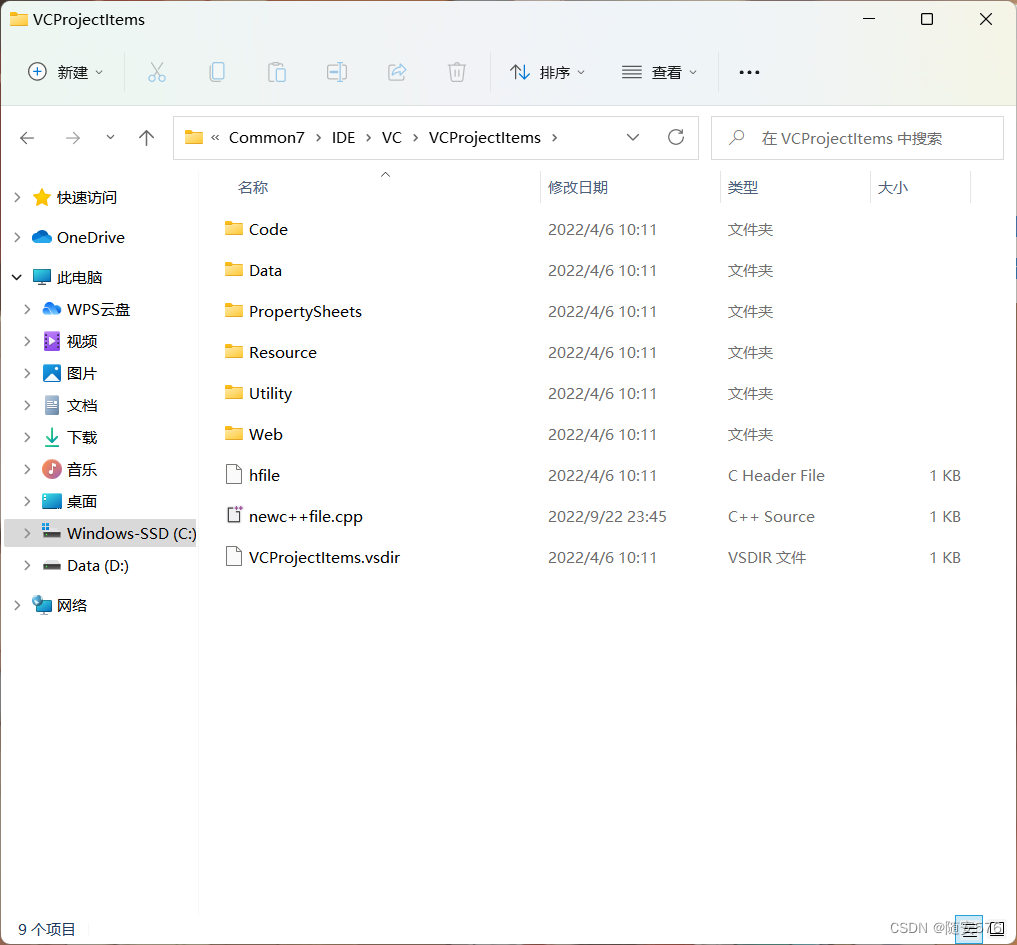Click the Delete icon in the toolbar

[x=457, y=71]
